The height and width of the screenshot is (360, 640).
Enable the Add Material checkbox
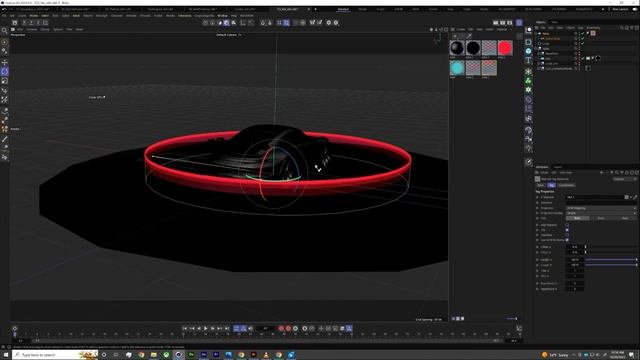click(x=567, y=225)
